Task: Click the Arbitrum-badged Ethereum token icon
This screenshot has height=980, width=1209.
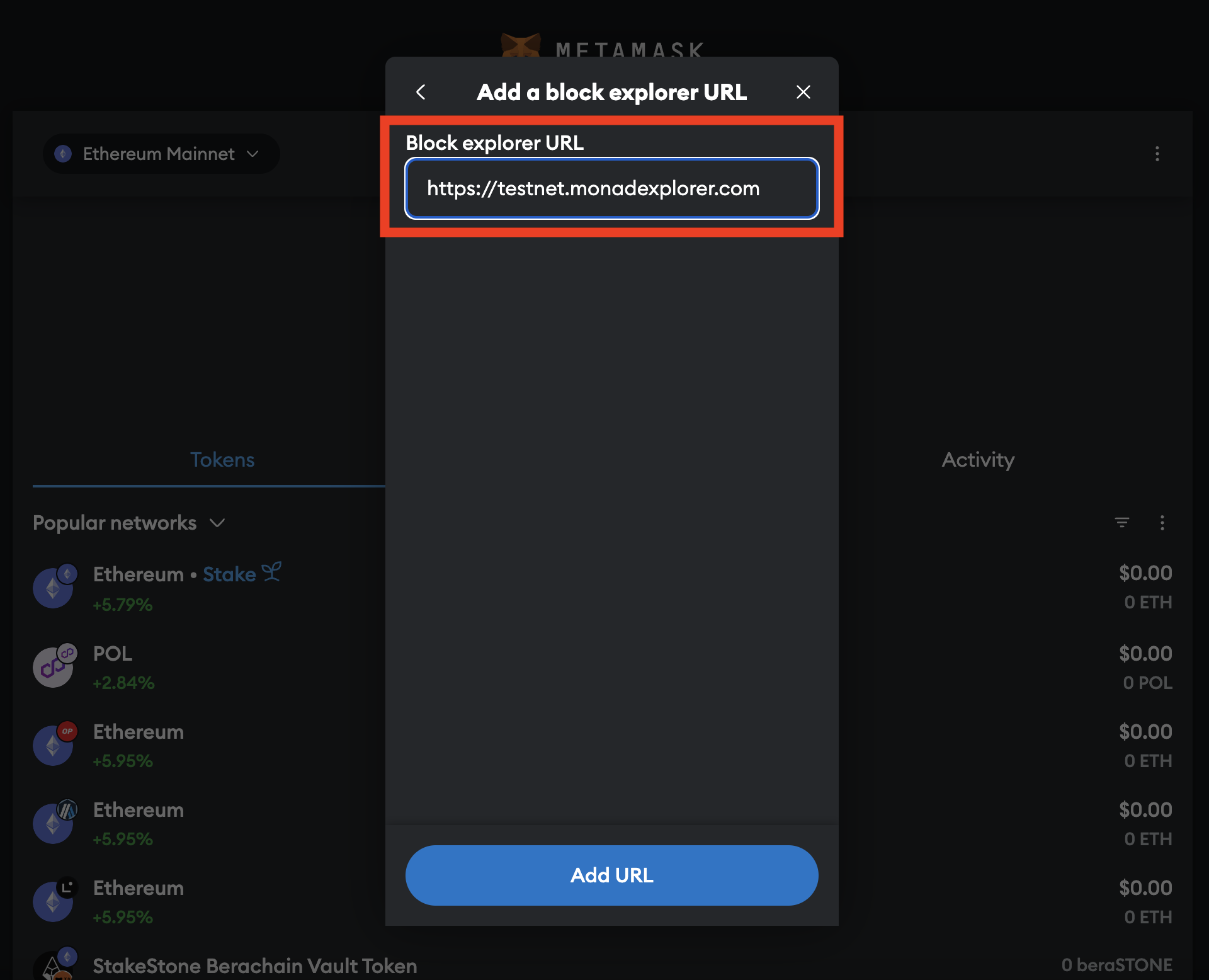Action: pyautogui.click(x=54, y=823)
